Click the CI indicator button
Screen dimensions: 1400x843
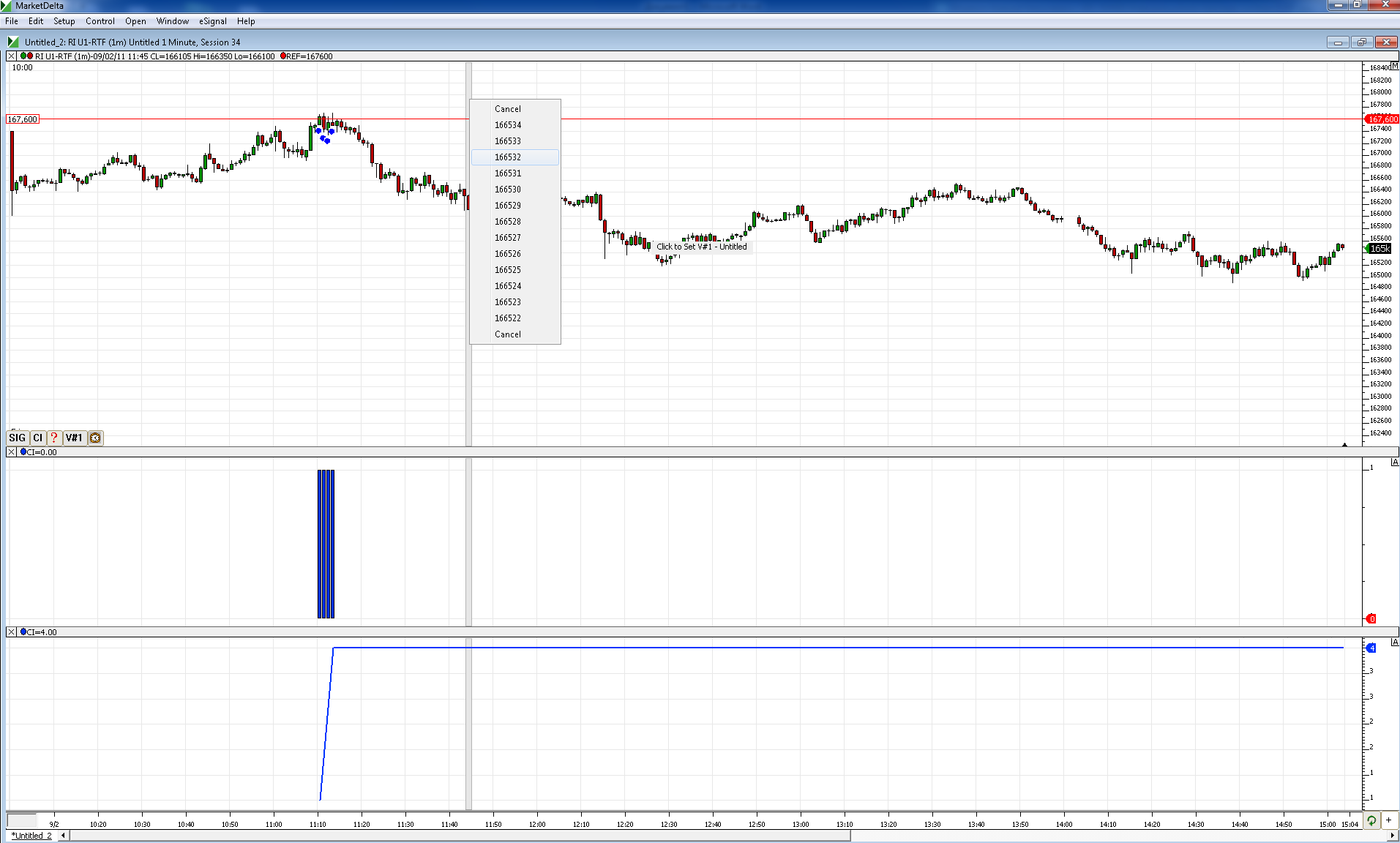(x=38, y=438)
